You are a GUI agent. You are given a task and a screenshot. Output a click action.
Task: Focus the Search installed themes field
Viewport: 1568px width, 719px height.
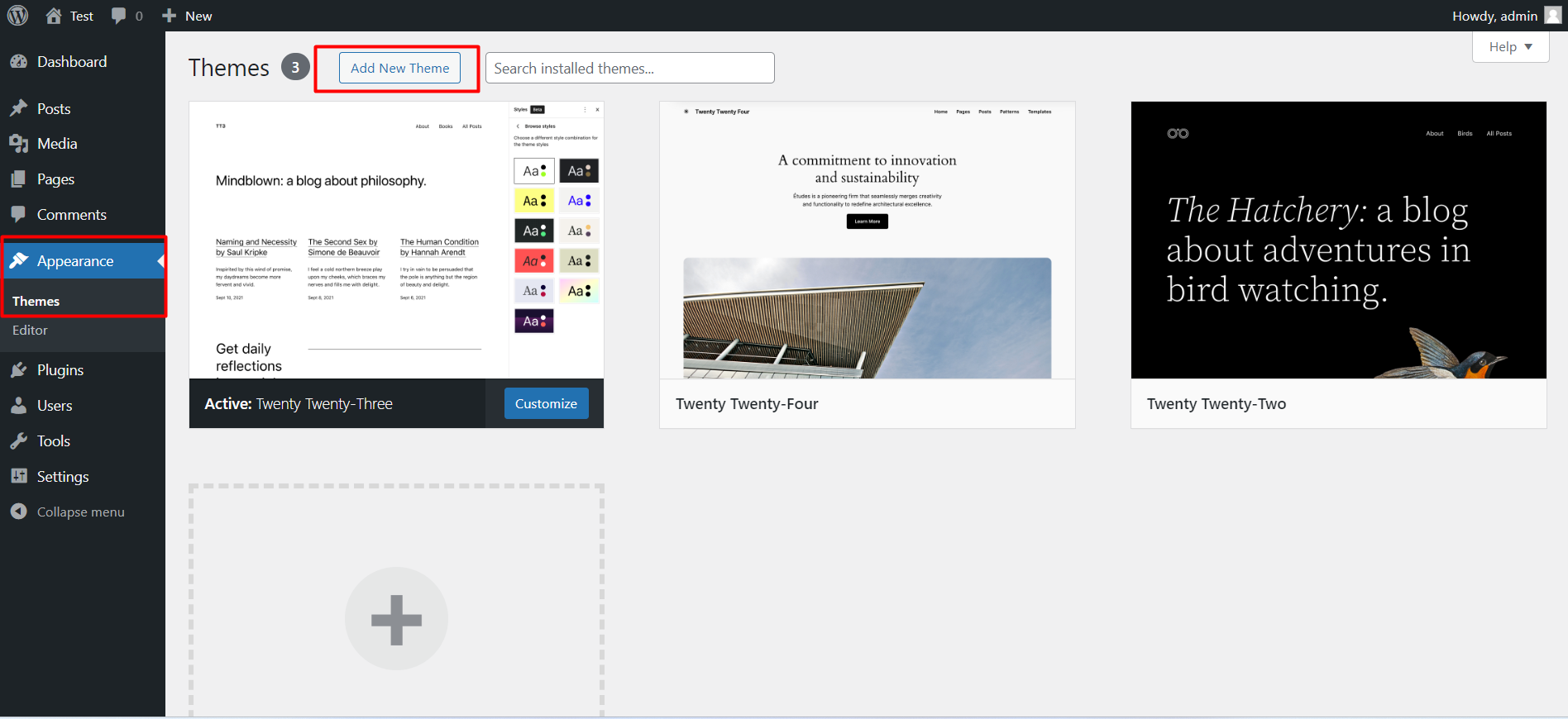coord(630,68)
